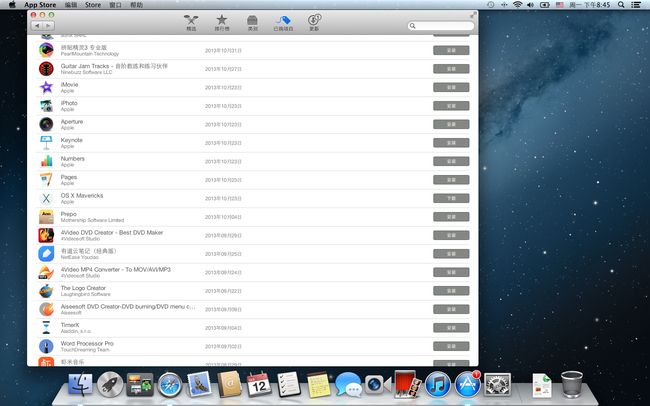
Task: Open the 帮助 (Help) menu
Action: tap(136, 5)
